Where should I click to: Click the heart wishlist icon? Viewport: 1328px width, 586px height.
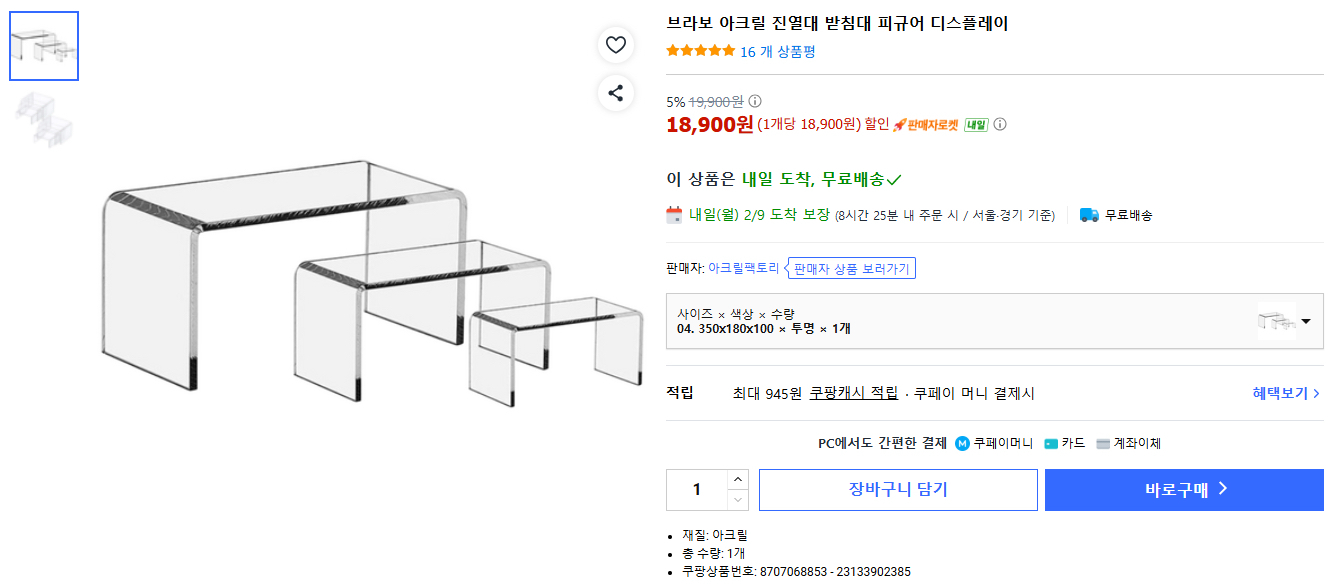[616, 44]
